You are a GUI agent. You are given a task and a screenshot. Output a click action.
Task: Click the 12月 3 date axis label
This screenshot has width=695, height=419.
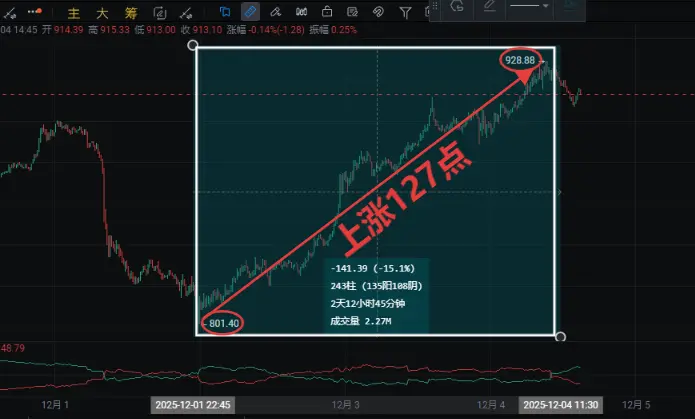click(x=346, y=404)
